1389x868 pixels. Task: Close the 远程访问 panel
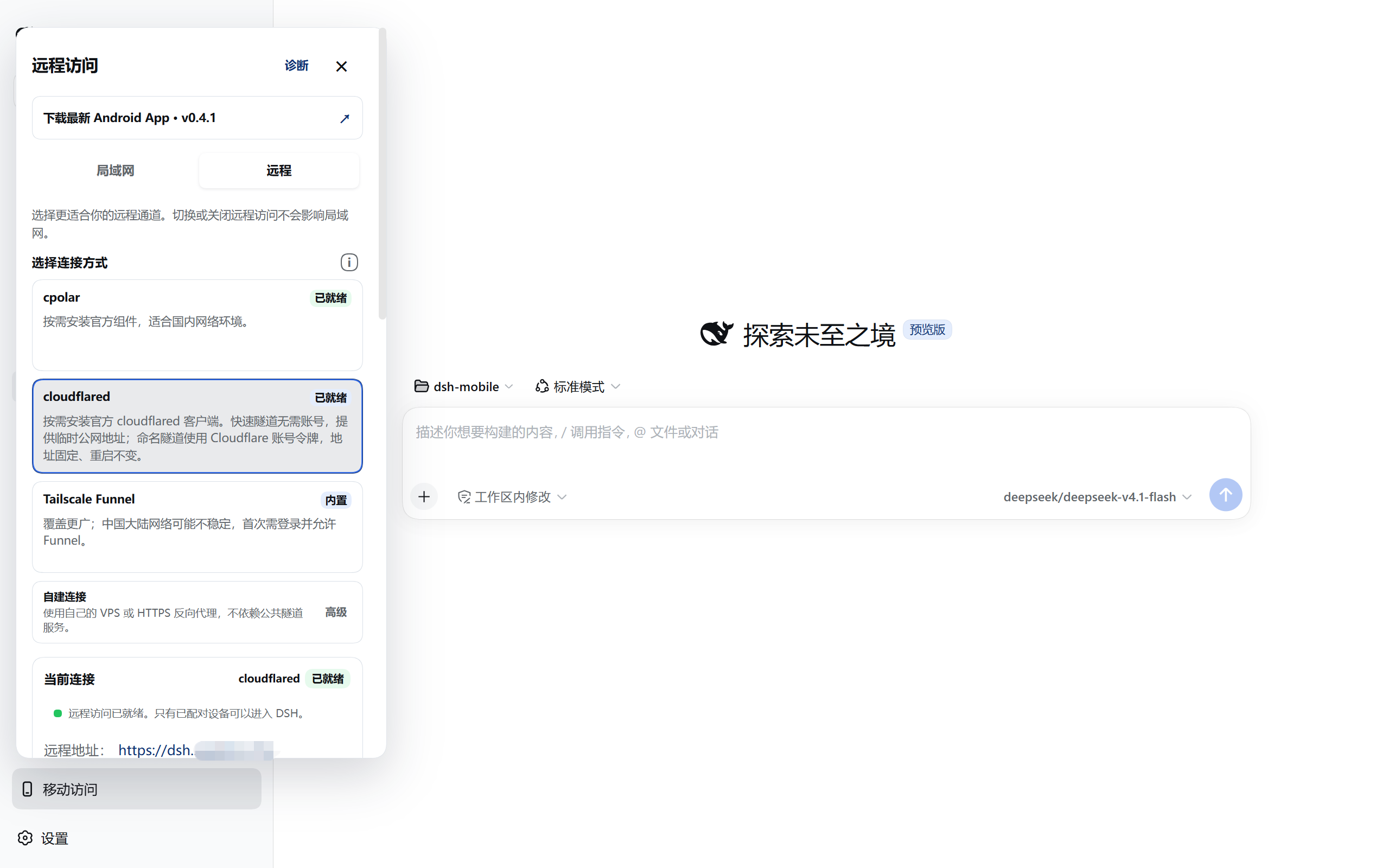tap(341, 67)
